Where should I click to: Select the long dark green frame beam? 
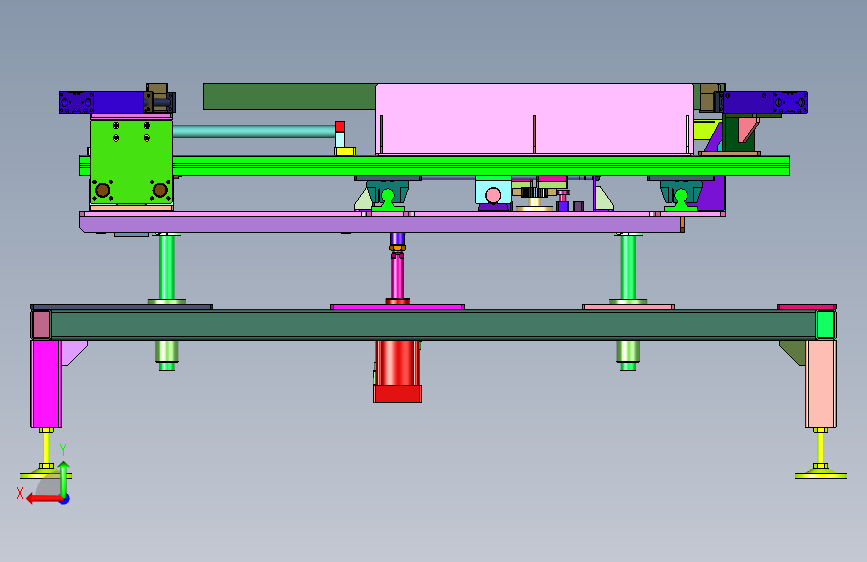pyautogui.click(x=434, y=325)
